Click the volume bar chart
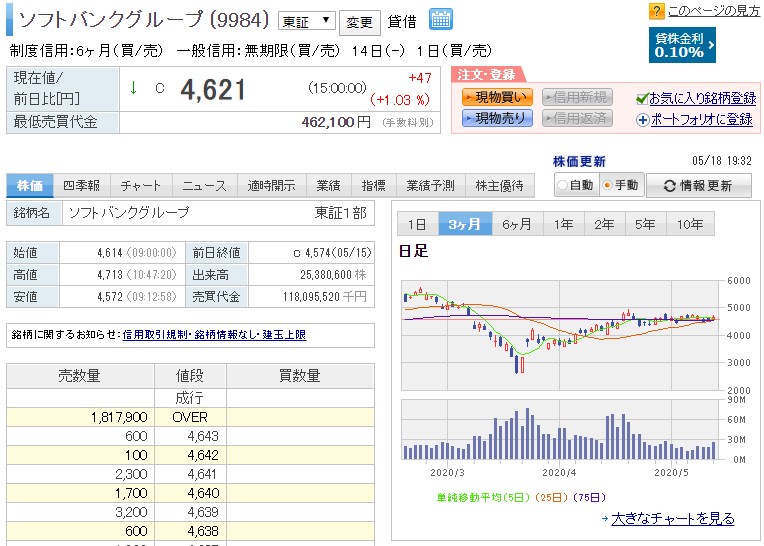The width and height of the screenshot is (764, 546). 560,430
